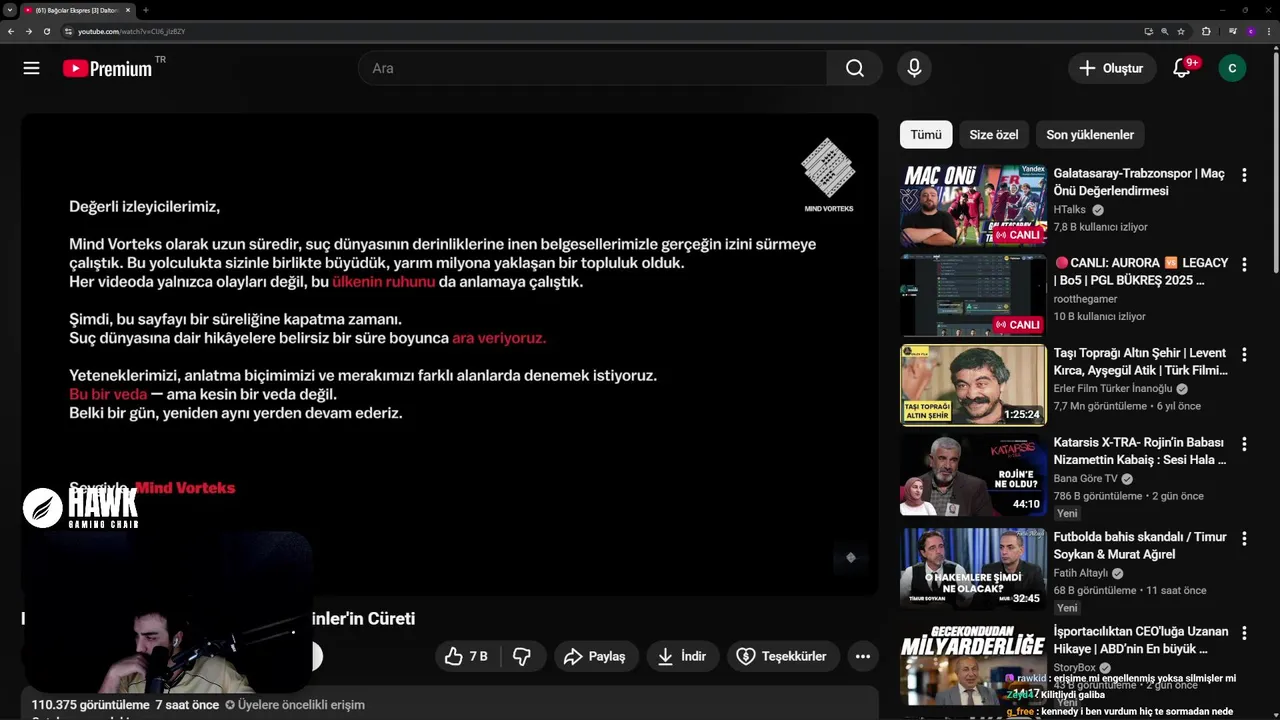Open options for İşportacılıktan CEO'luğa video
The height and width of the screenshot is (720, 1280).
click(x=1244, y=634)
